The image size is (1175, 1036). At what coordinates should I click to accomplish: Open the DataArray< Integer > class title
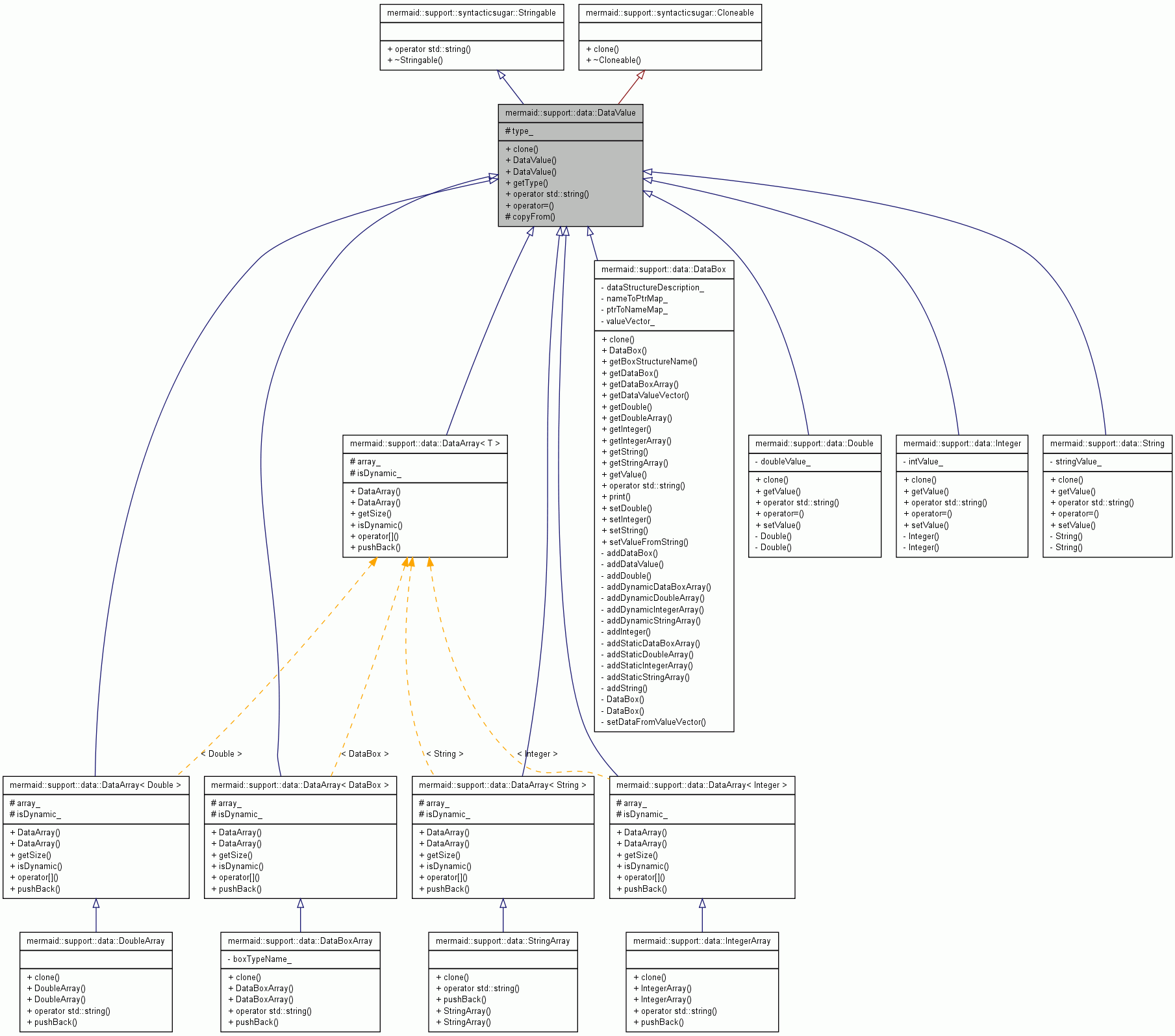click(701, 785)
